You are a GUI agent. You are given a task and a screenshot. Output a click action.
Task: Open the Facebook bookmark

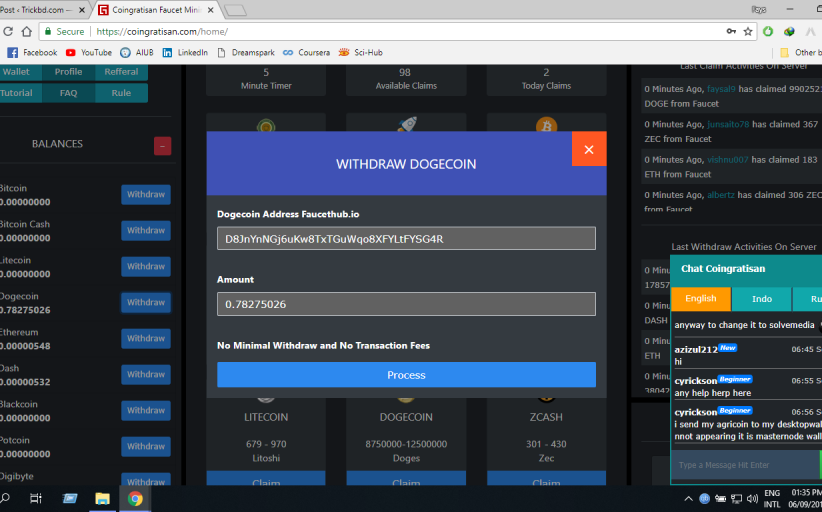33,52
